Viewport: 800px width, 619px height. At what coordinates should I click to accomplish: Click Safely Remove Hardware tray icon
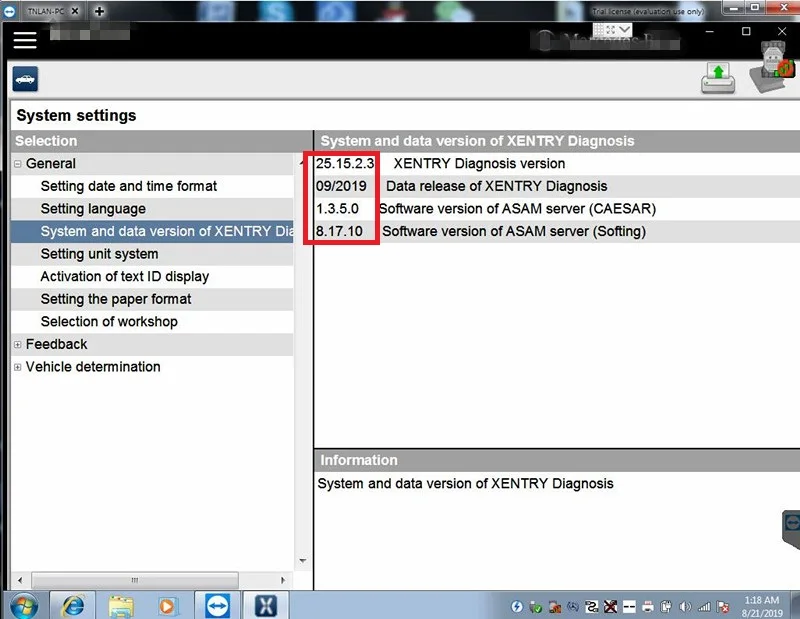tap(535, 607)
